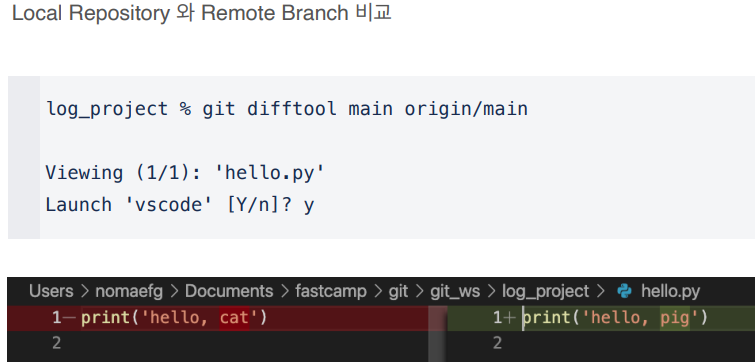This screenshot has height=362, width=755.
Task: Select the 'fastcamp' breadcrumb folder
Action: coord(331,291)
